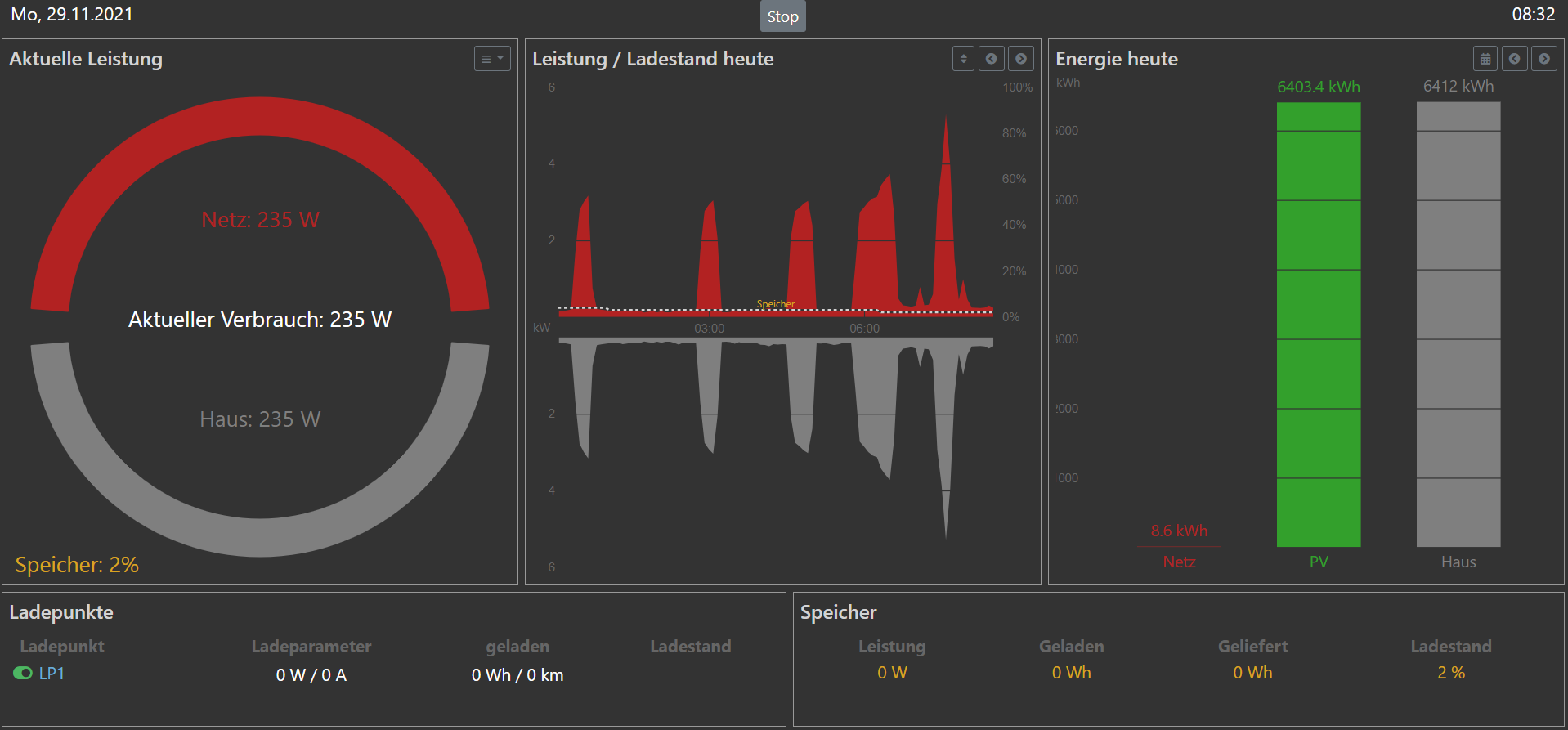Click the grey Haus arc in power gauge
1568x730 pixels.
[x=259, y=536]
